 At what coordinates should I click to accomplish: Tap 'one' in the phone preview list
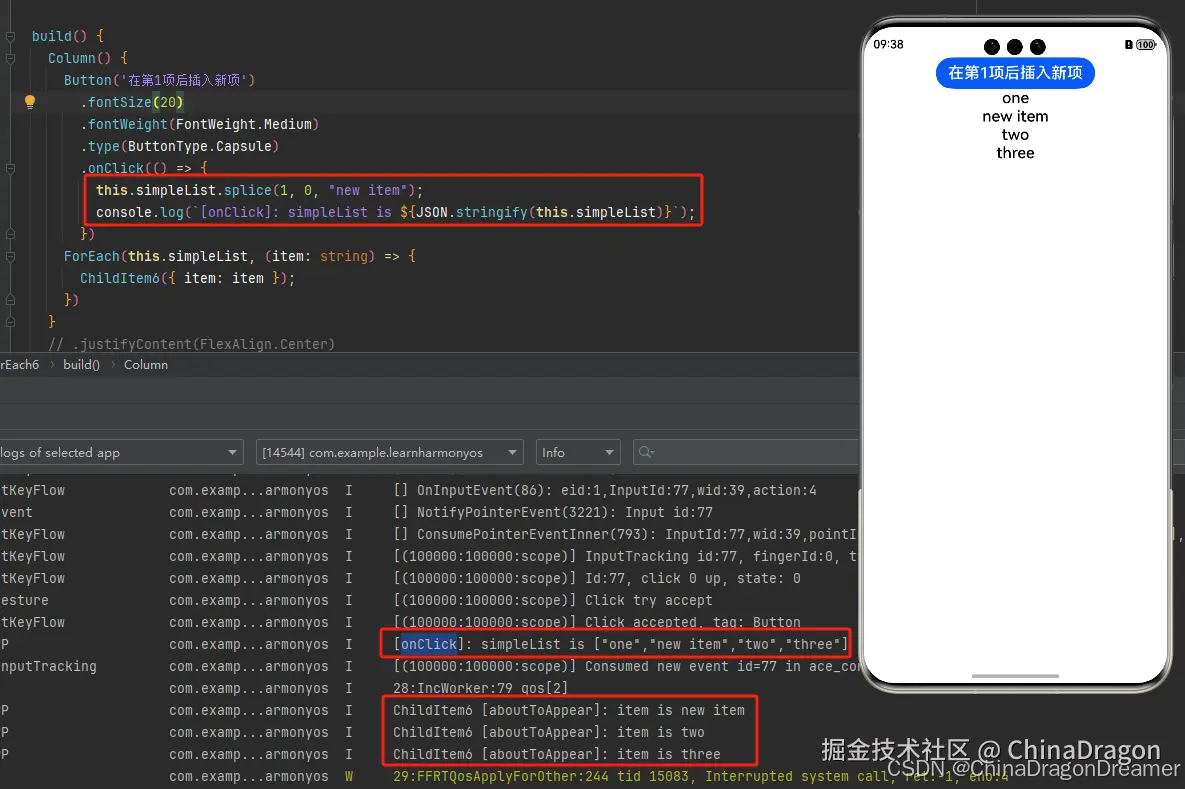click(1015, 98)
